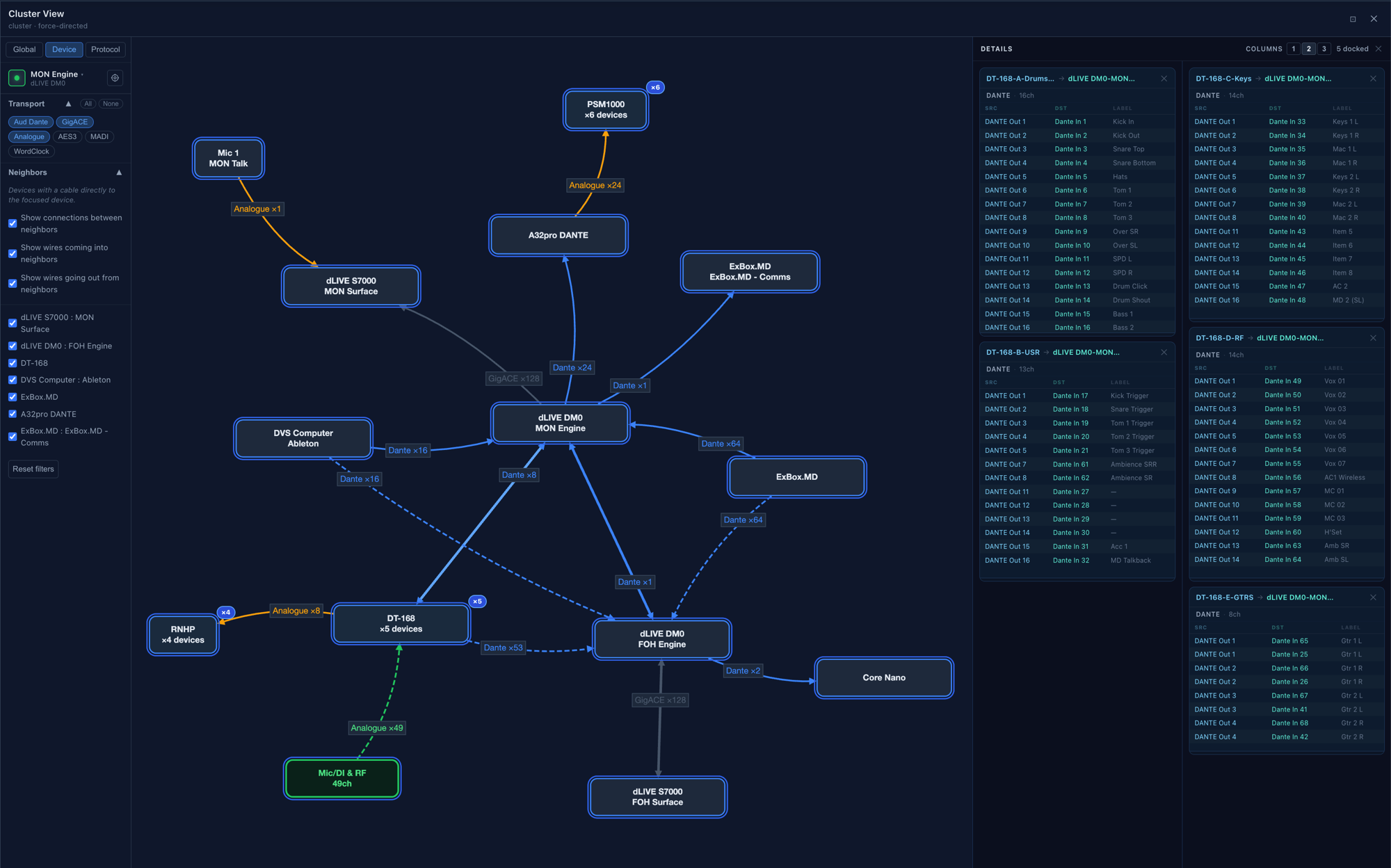Screen dimensions: 1391x868
Task: Click the DT-168-A-Drums card title link
Action: (x=1020, y=79)
